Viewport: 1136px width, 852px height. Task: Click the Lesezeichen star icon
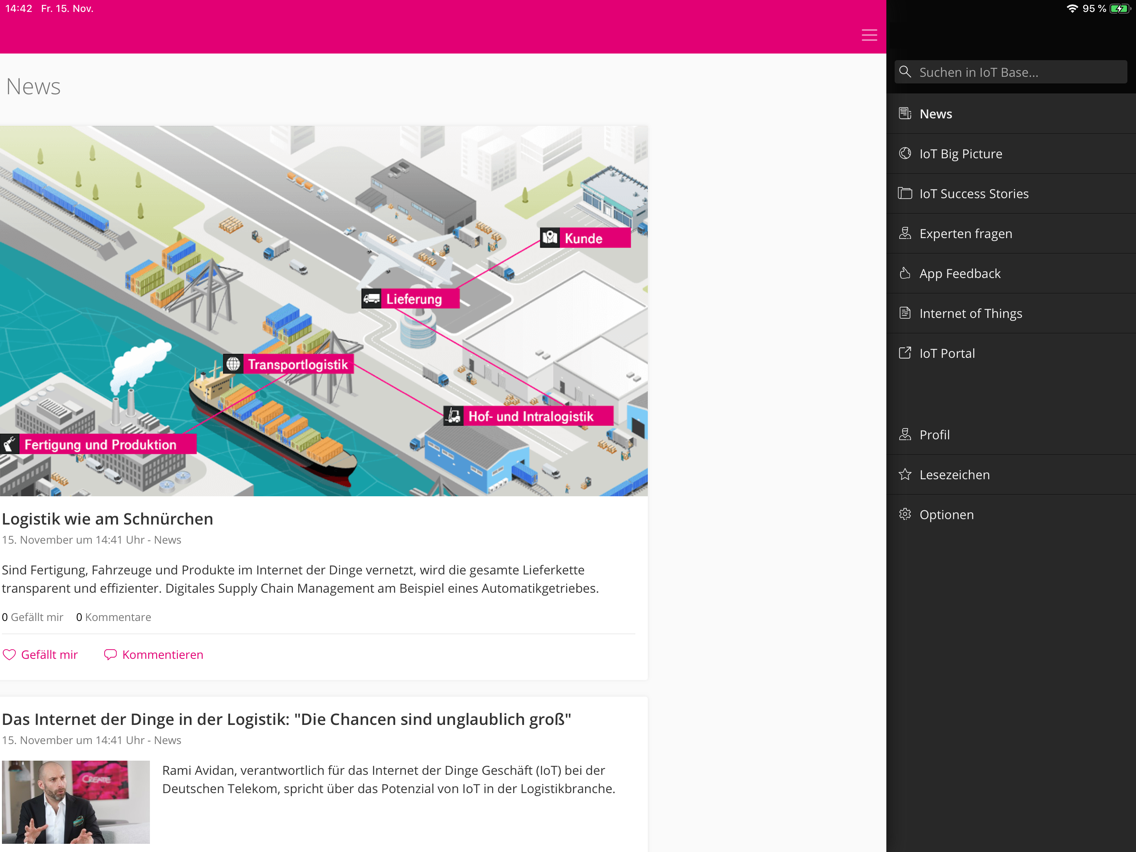(x=905, y=474)
